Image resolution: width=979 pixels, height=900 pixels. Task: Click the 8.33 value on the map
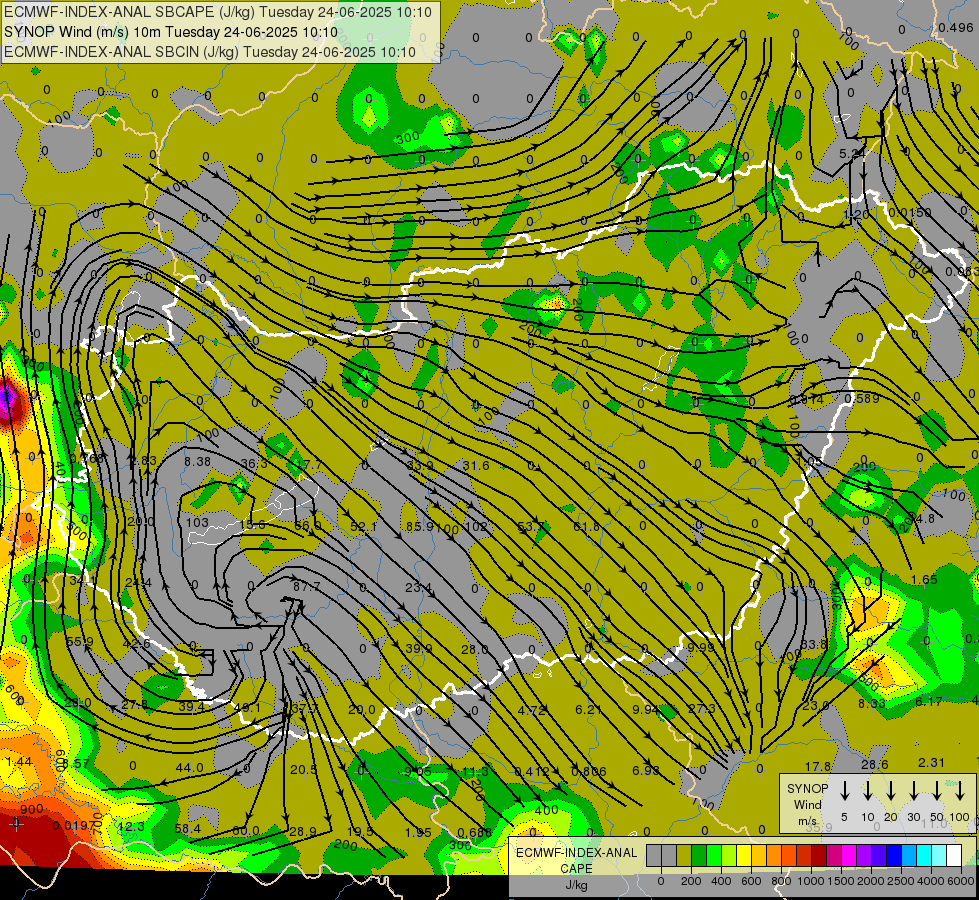point(871,703)
